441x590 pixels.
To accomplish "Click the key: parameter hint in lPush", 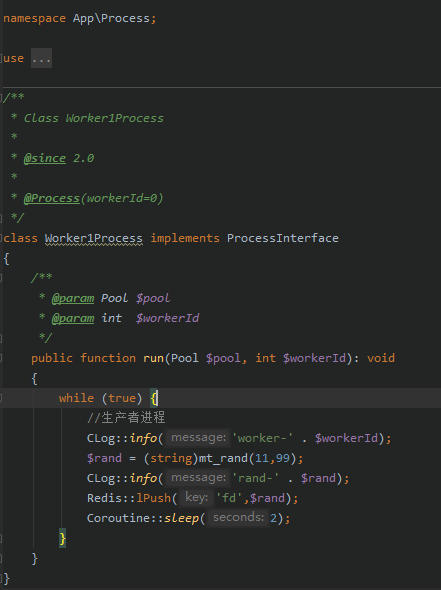I will point(196,497).
